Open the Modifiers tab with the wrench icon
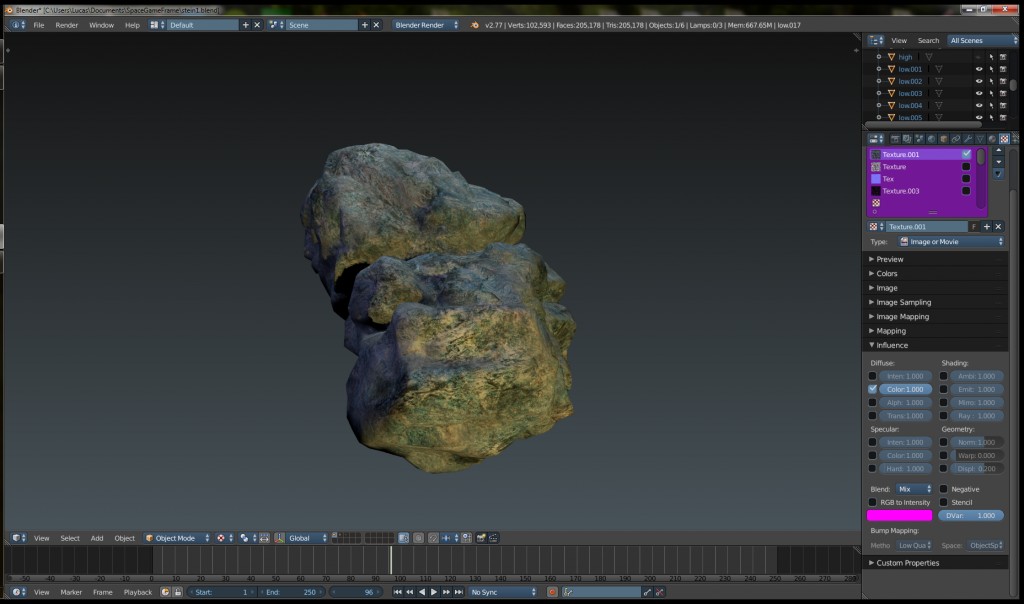 pyautogui.click(x=968, y=138)
